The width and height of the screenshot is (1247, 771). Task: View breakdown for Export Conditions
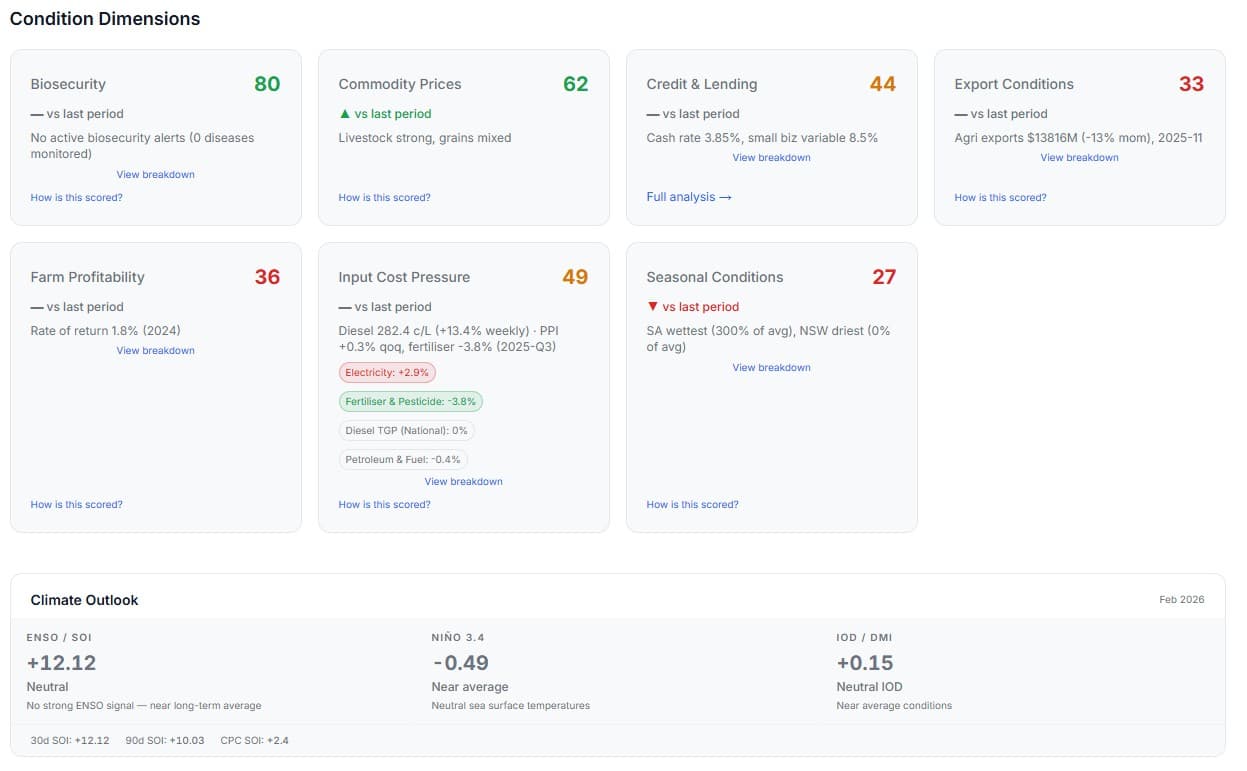(1079, 157)
